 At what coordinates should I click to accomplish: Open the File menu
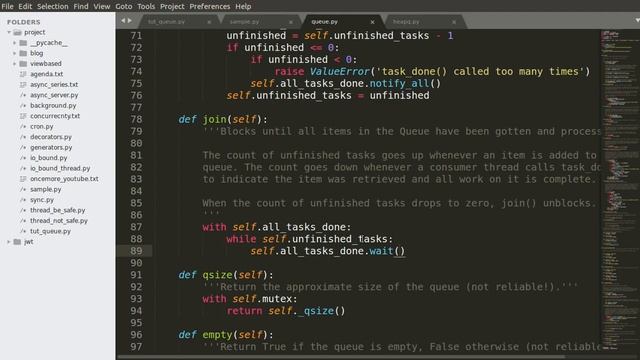[7, 6]
